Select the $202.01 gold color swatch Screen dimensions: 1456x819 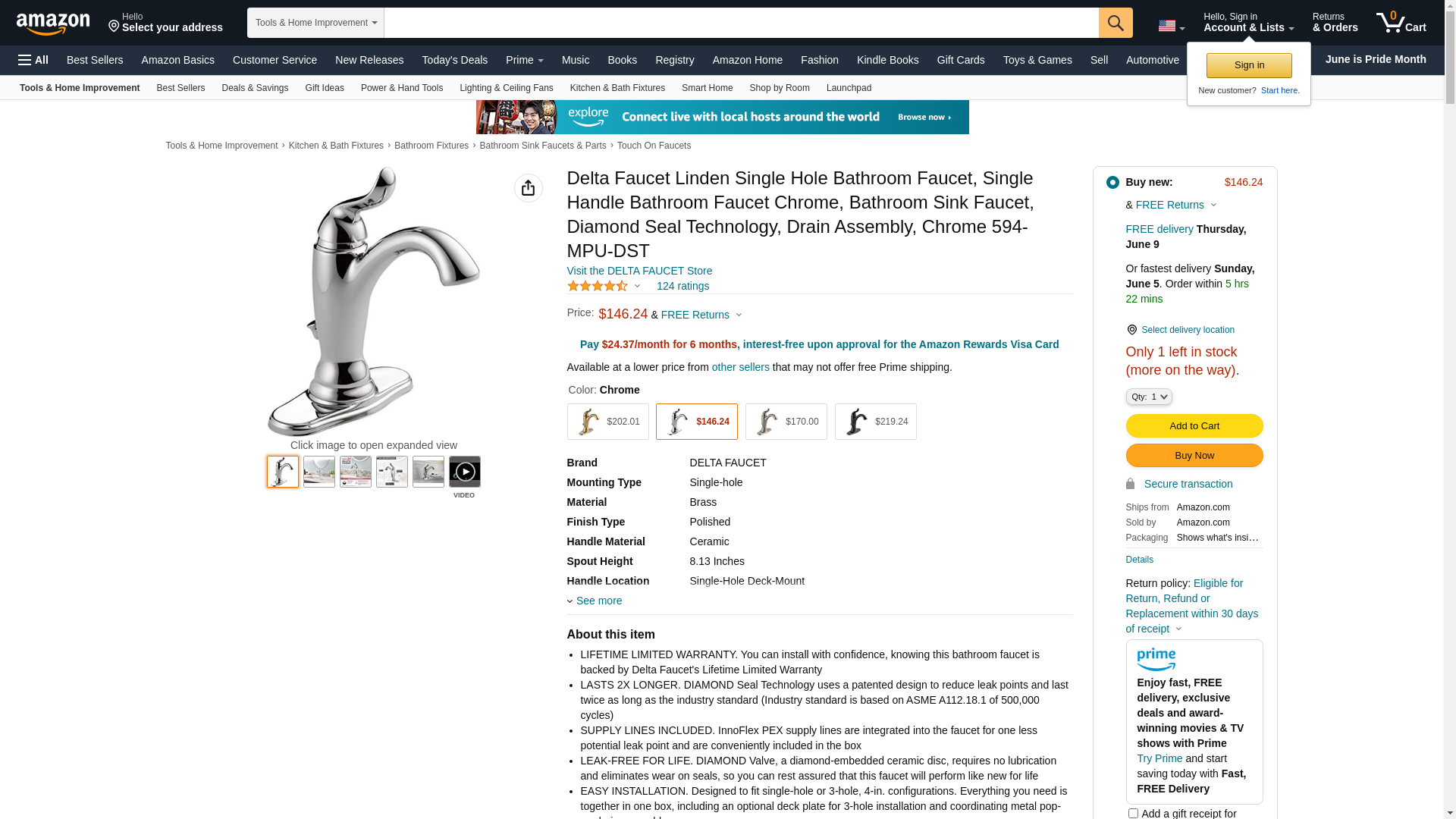(x=608, y=422)
